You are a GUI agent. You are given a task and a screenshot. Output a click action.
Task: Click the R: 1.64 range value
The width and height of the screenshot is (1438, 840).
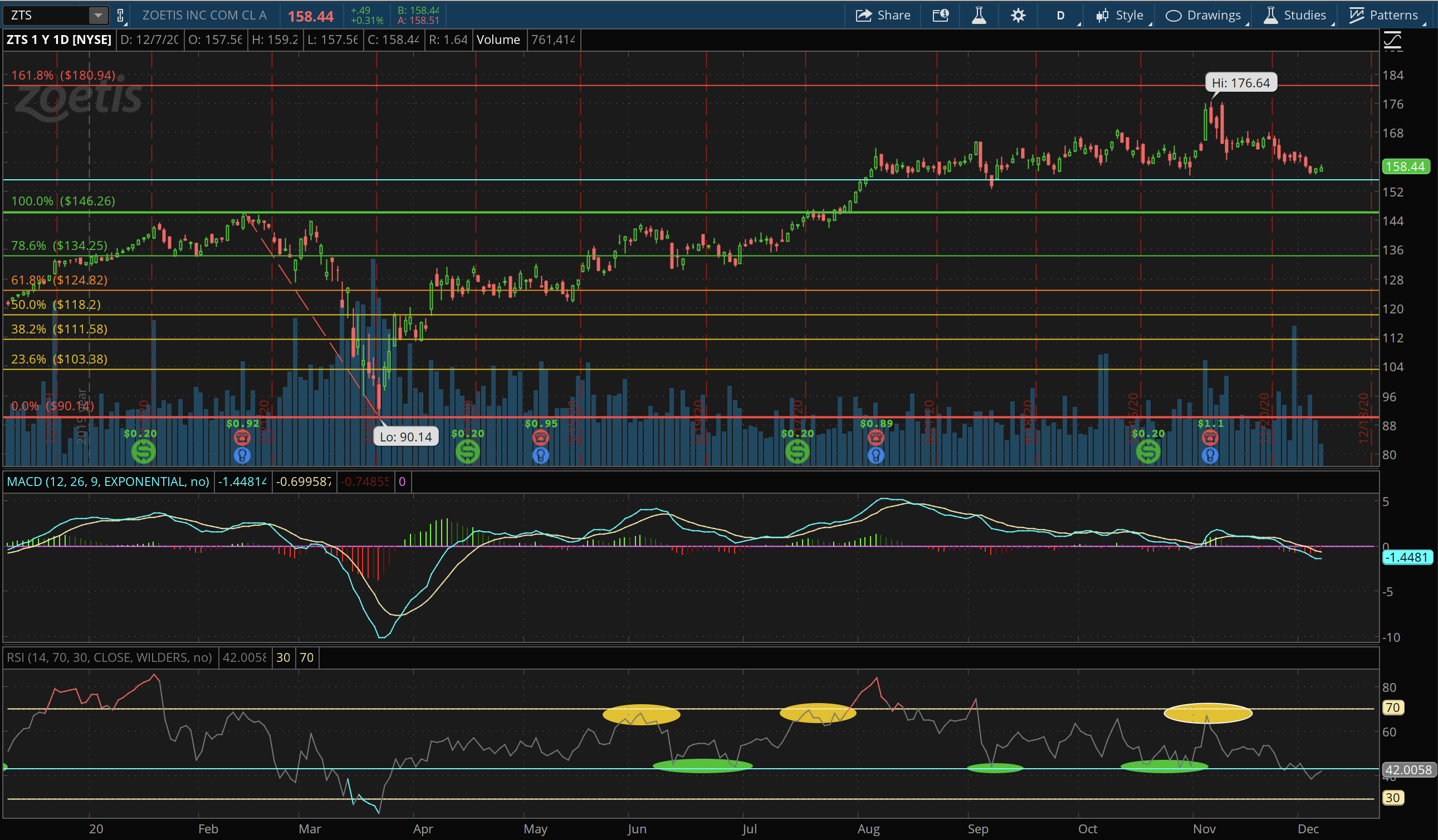(x=448, y=40)
